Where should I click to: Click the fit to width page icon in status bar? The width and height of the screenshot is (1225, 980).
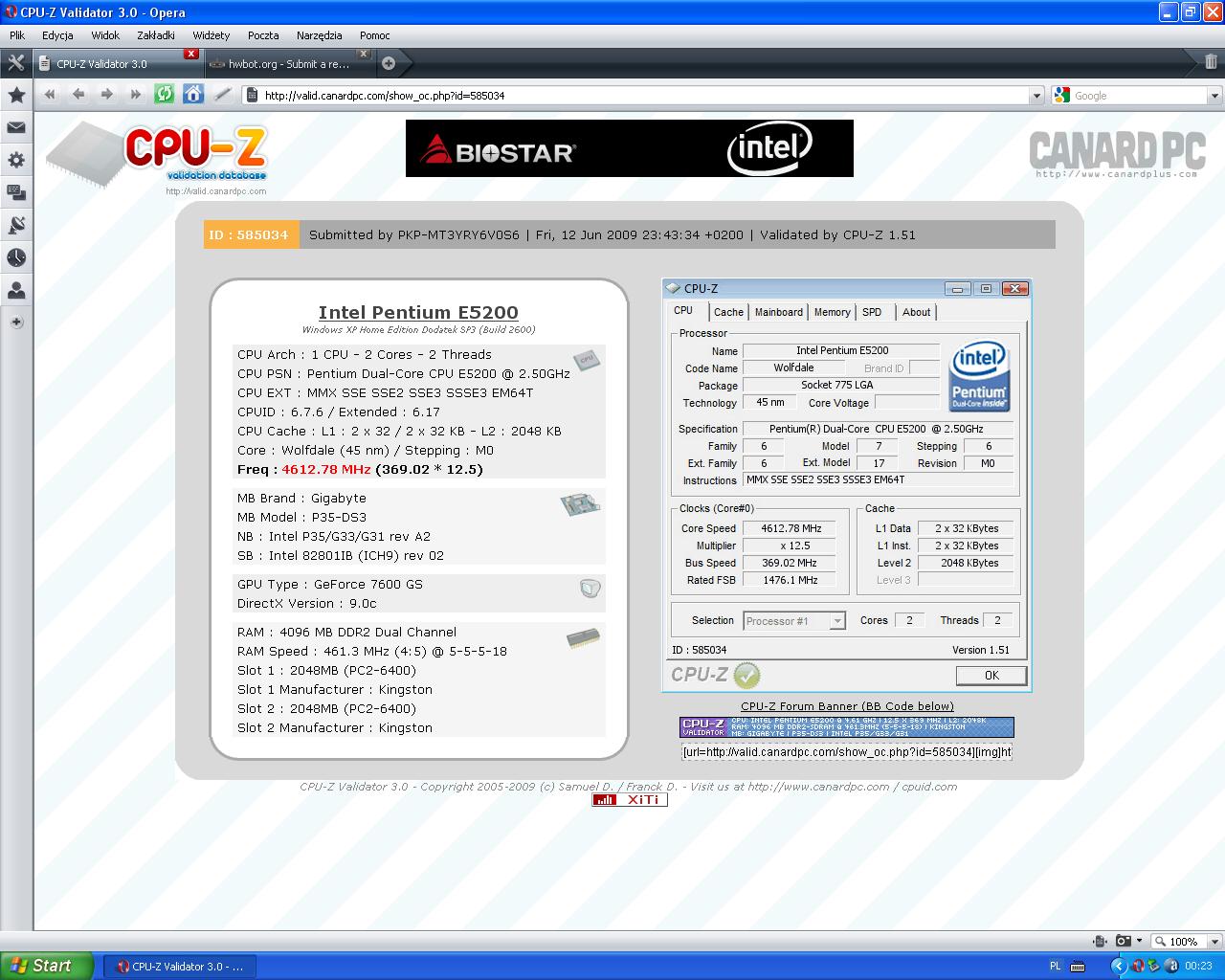tap(1101, 941)
